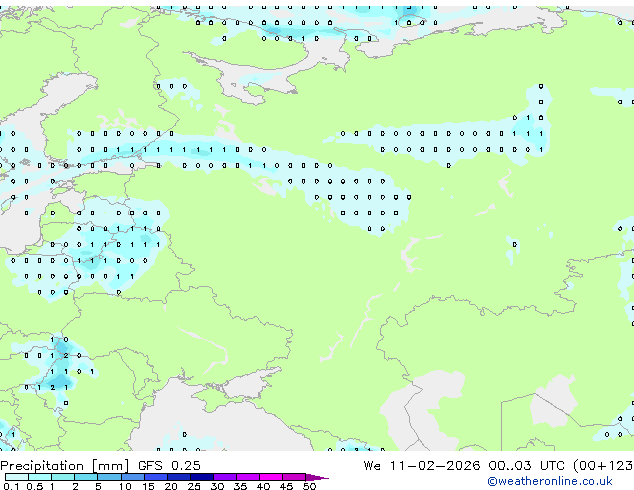Viewport: 634px width, 490px height.
Task: Click the "(00+123" forecast offset text
Action: pyautogui.click(x=603, y=466)
